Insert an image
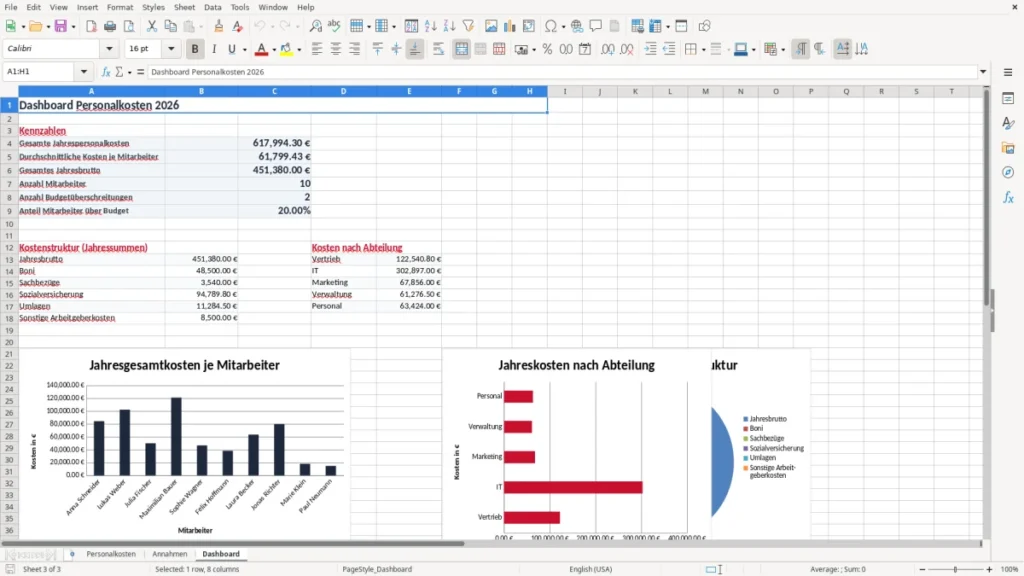Image resolution: width=1024 pixels, height=576 pixels. click(x=491, y=26)
